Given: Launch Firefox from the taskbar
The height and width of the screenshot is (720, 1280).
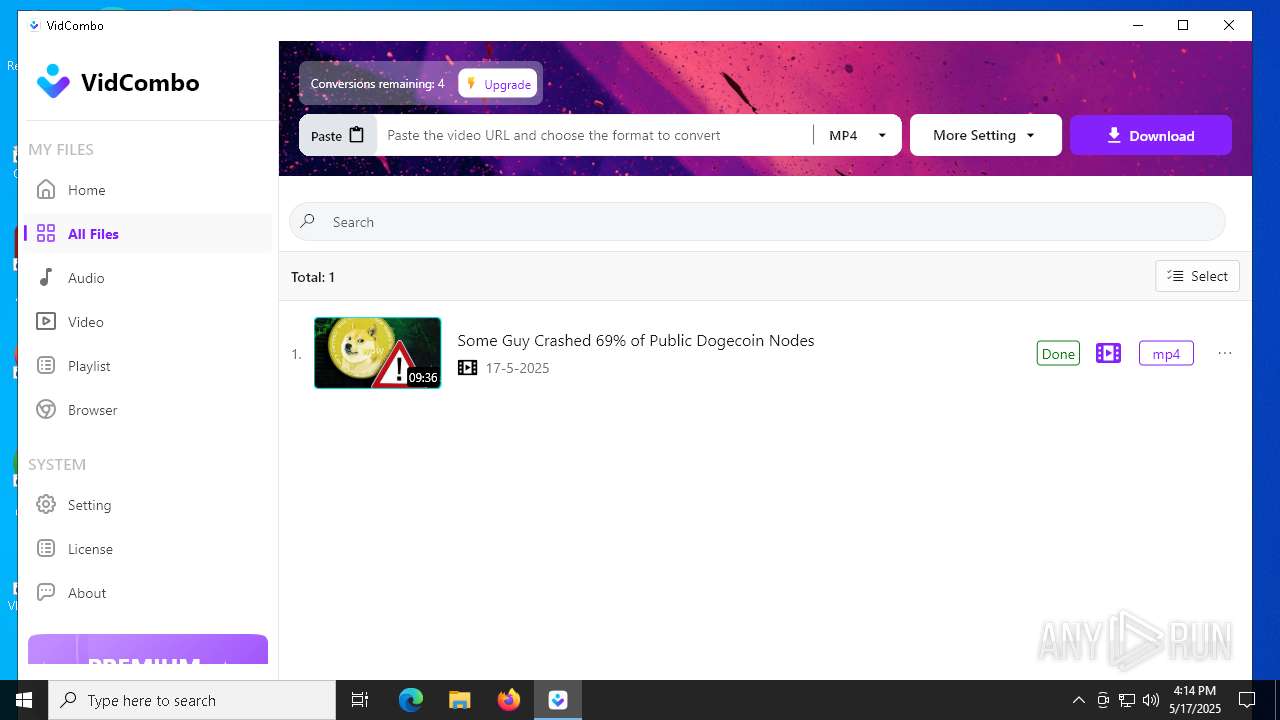Looking at the screenshot, I should click(509, 700).
